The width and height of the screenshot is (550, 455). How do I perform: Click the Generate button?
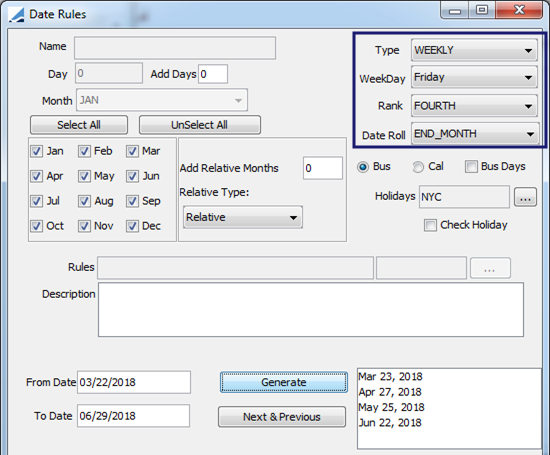(284, 382)
